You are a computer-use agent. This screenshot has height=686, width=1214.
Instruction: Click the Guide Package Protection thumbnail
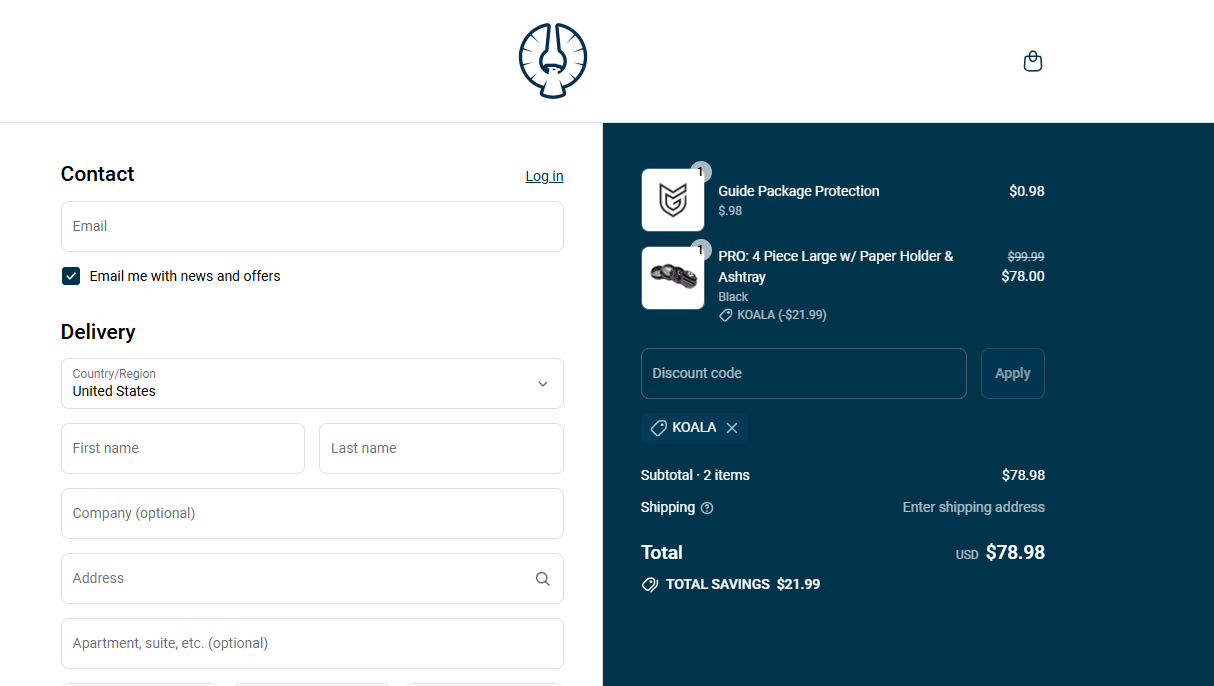[x=672, y=200]
